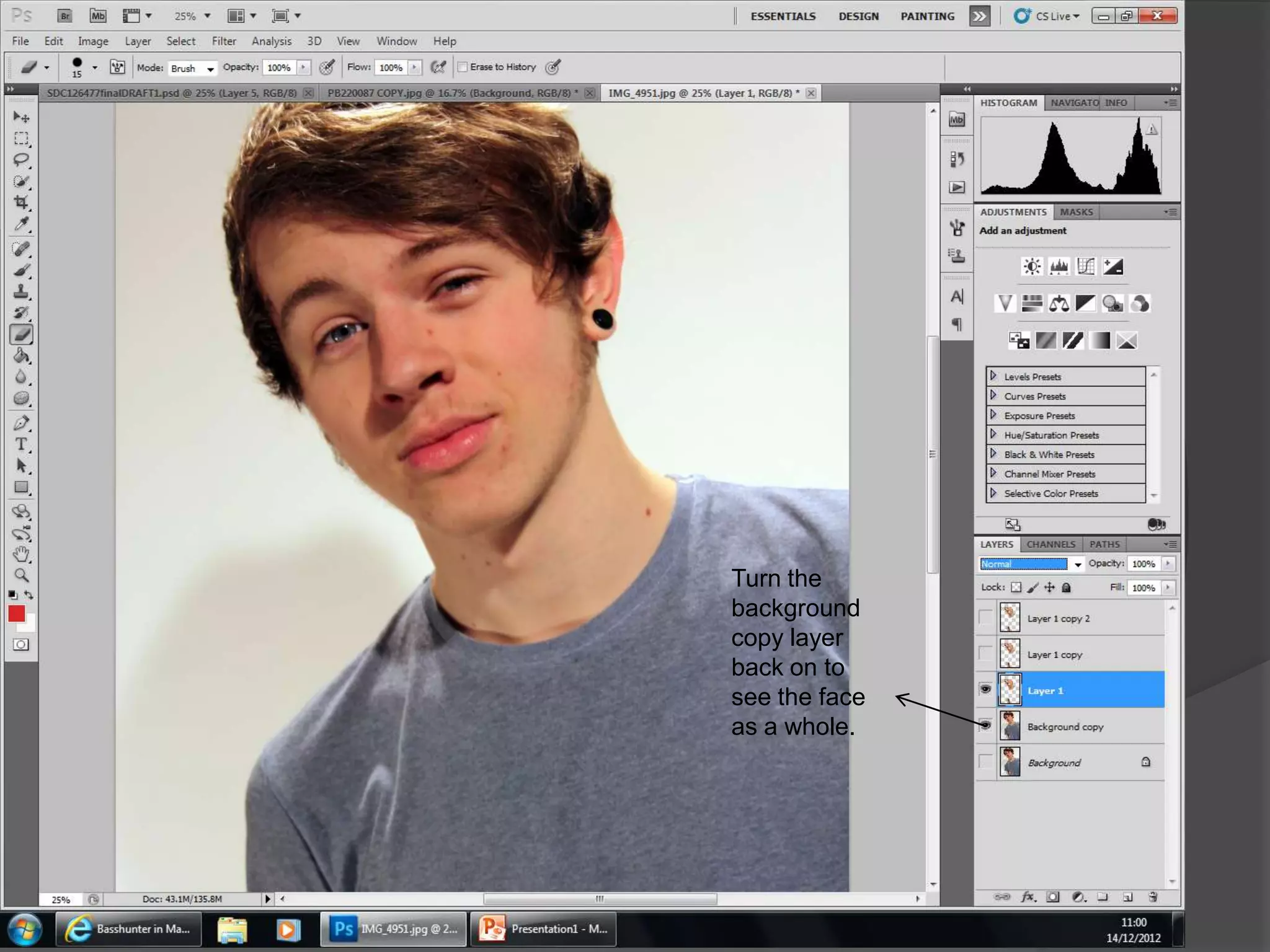The image size is (1270, 952).
Task: Select the Eraser tool in toolbox
Action: pyautogui.click(x=21, y=335)
